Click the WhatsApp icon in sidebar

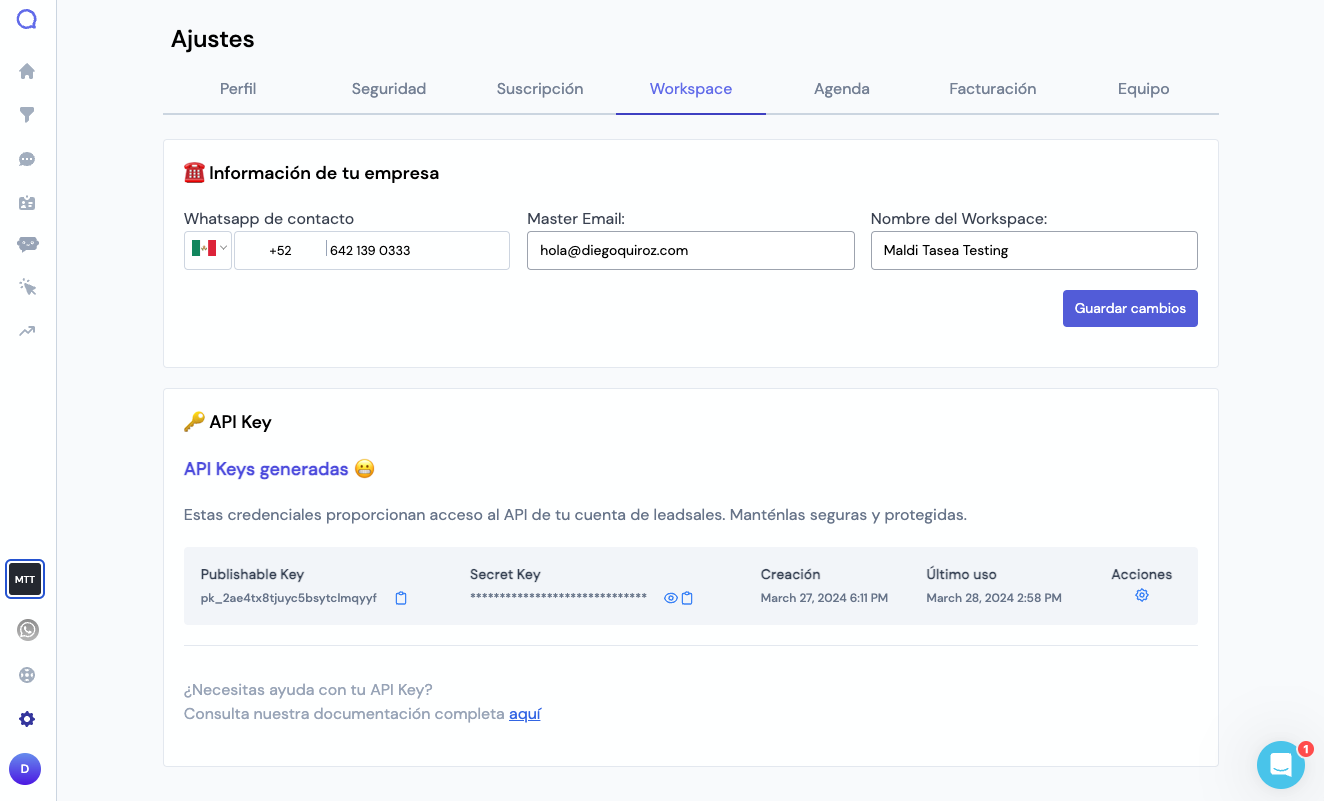(27, 630)
